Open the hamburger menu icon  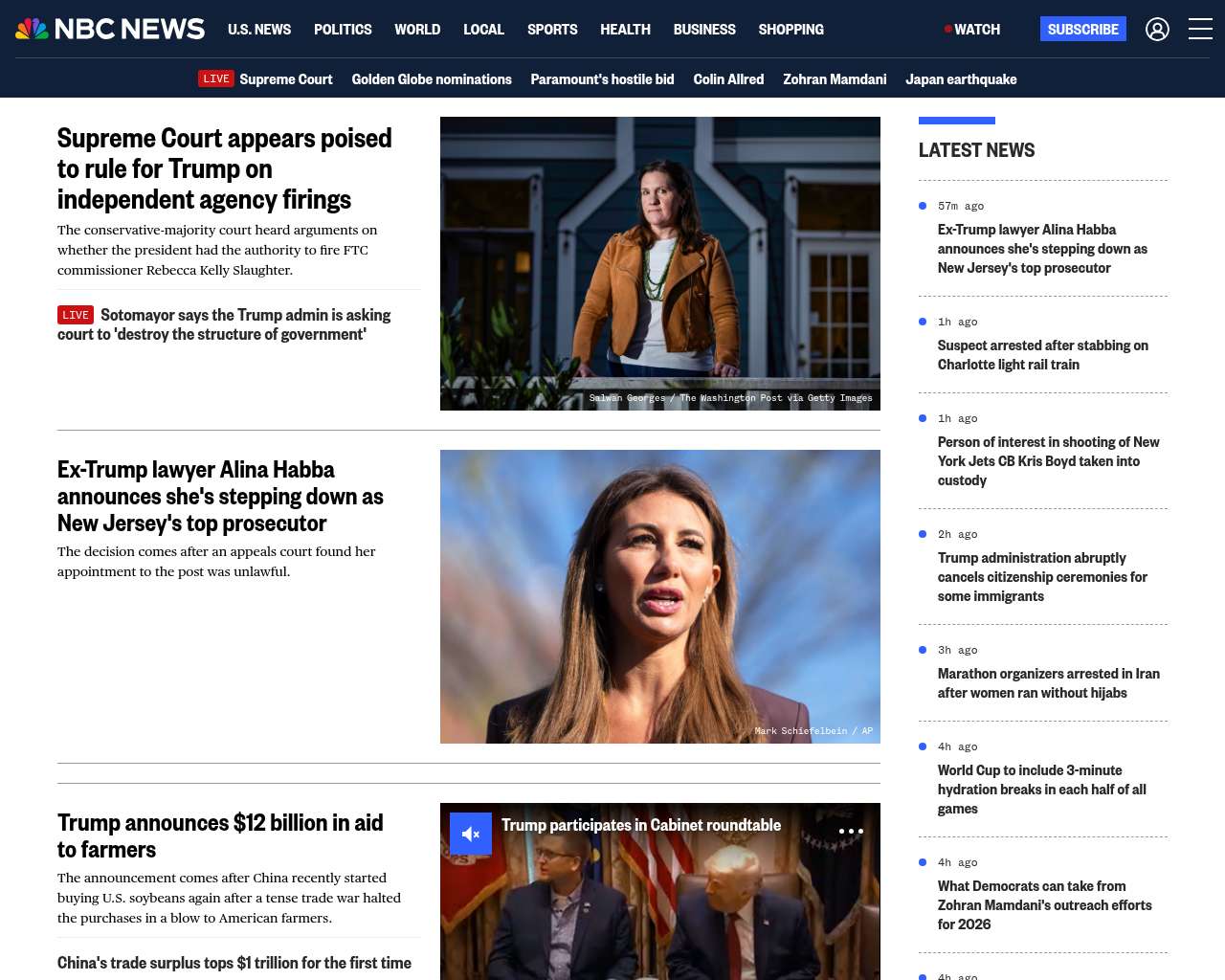[x=1200, y=30]
